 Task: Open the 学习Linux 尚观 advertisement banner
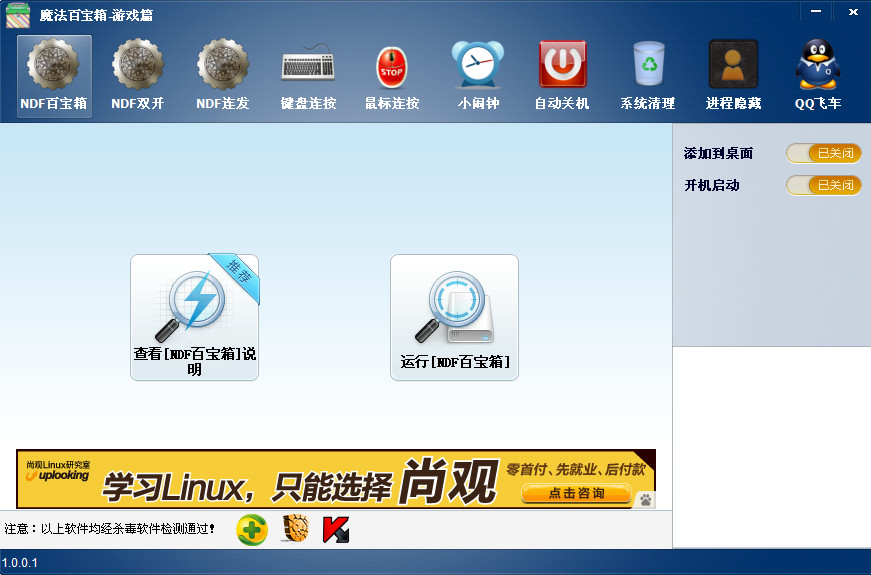336,479
